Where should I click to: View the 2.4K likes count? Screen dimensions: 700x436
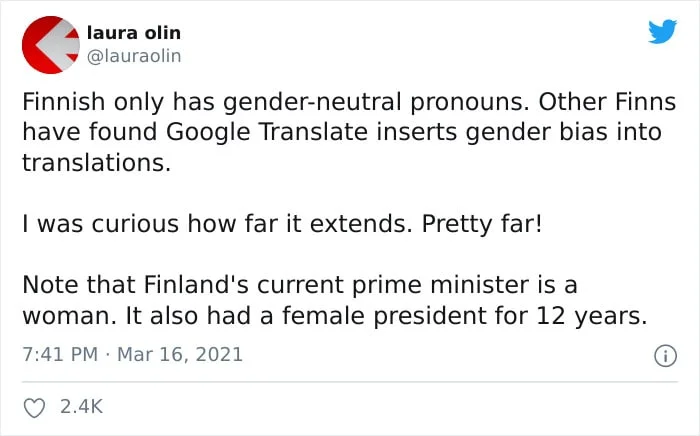81,407
